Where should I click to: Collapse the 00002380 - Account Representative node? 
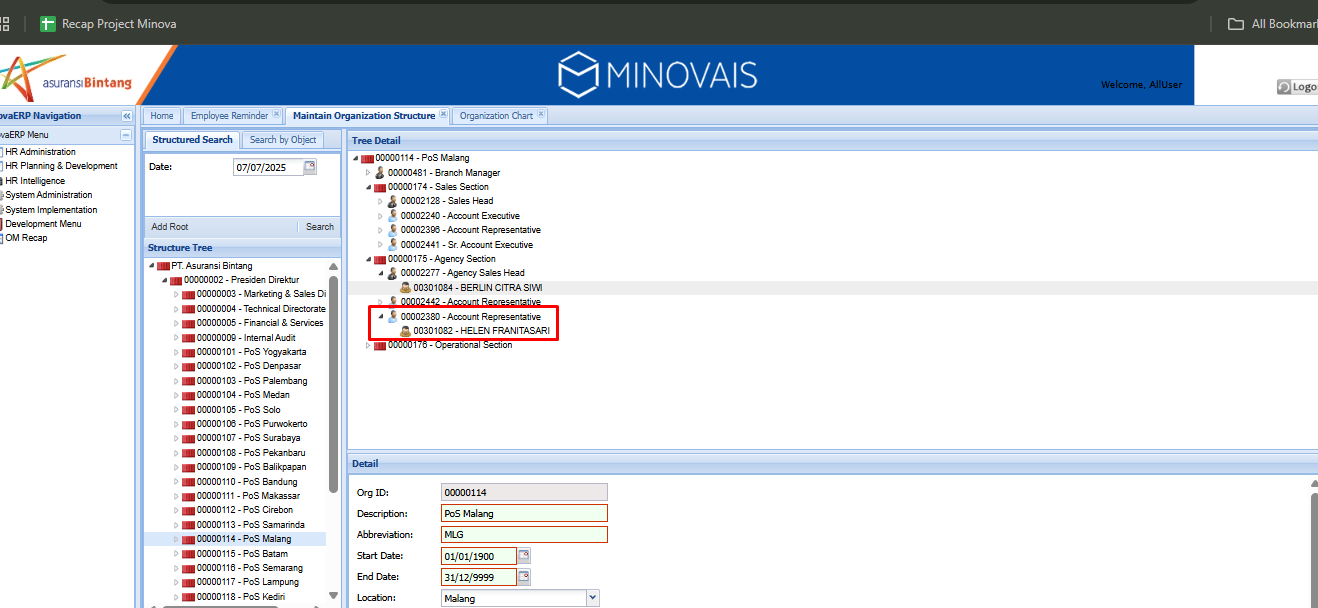click(380, 316)
